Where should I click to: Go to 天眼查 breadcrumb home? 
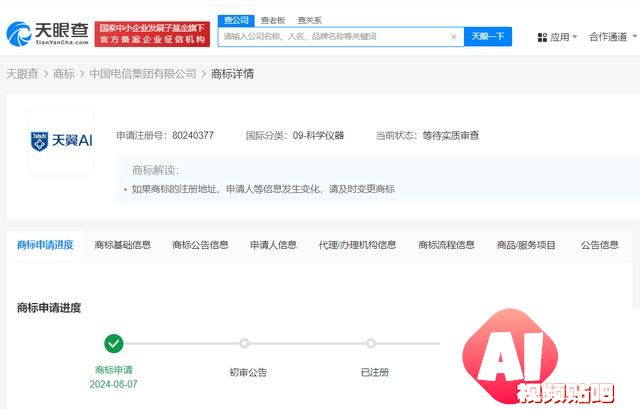coord(22,74)
